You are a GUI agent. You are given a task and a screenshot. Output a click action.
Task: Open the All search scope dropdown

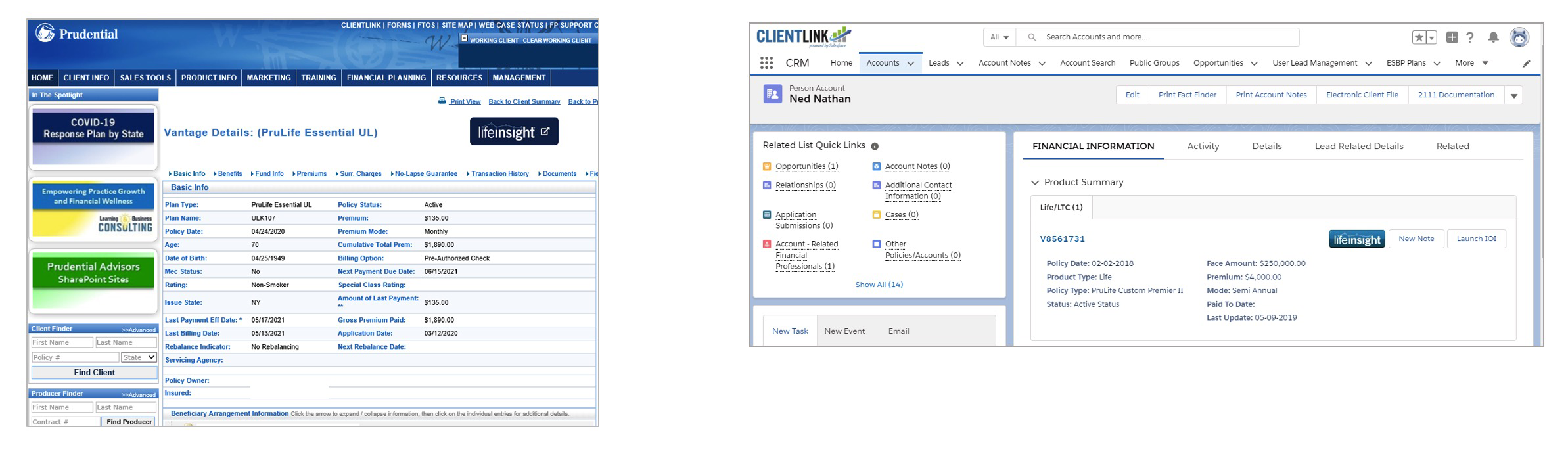coord(999,37)
